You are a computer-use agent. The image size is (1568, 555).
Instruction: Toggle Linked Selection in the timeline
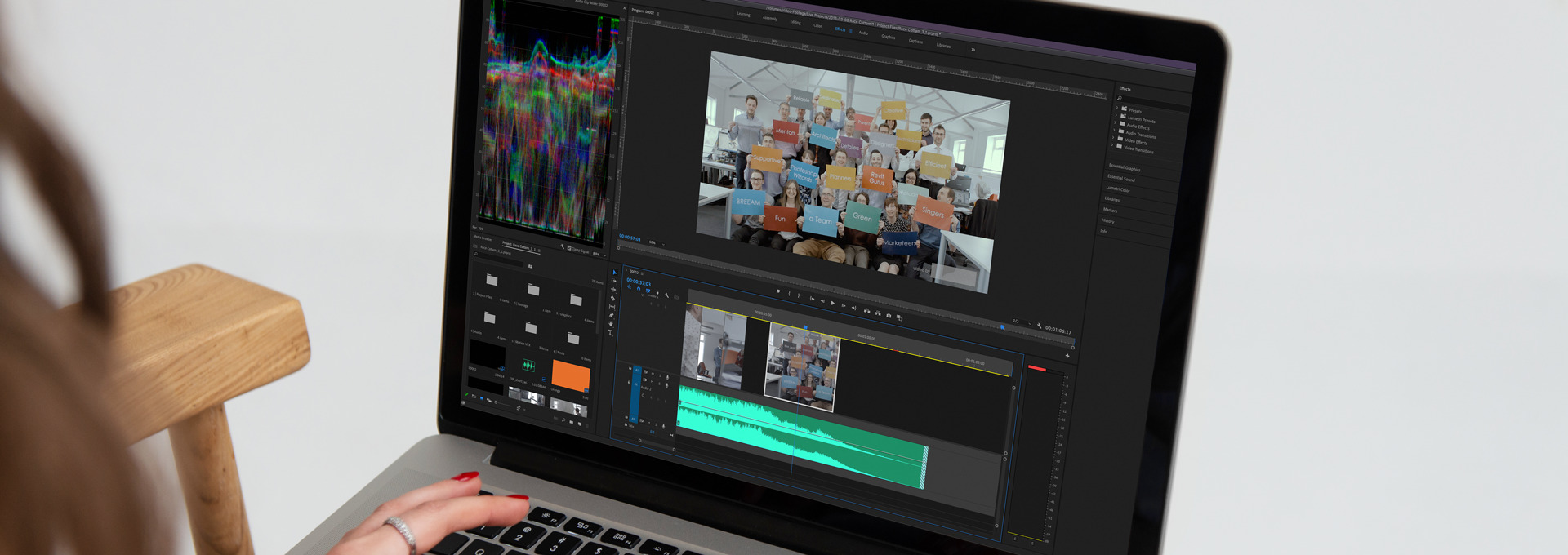(x=648, y=291)
